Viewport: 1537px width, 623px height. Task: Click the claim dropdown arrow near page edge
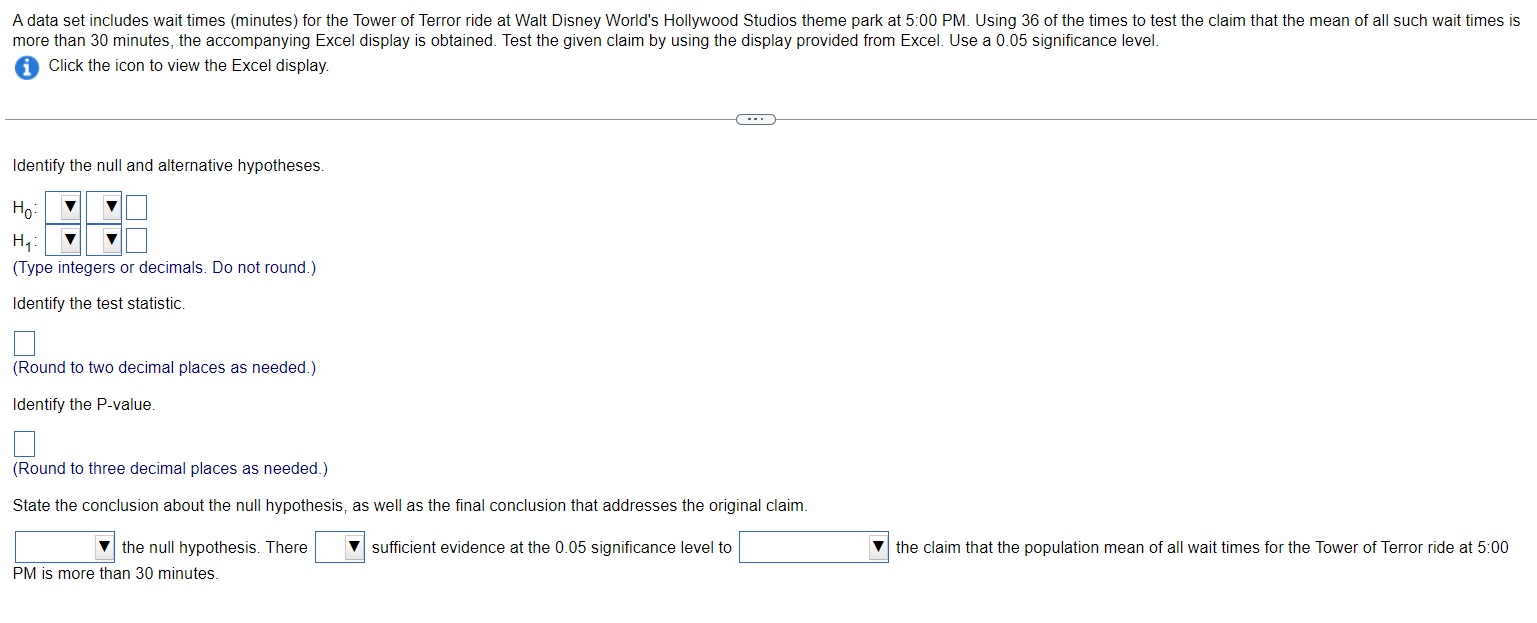[x=879, y=547]
